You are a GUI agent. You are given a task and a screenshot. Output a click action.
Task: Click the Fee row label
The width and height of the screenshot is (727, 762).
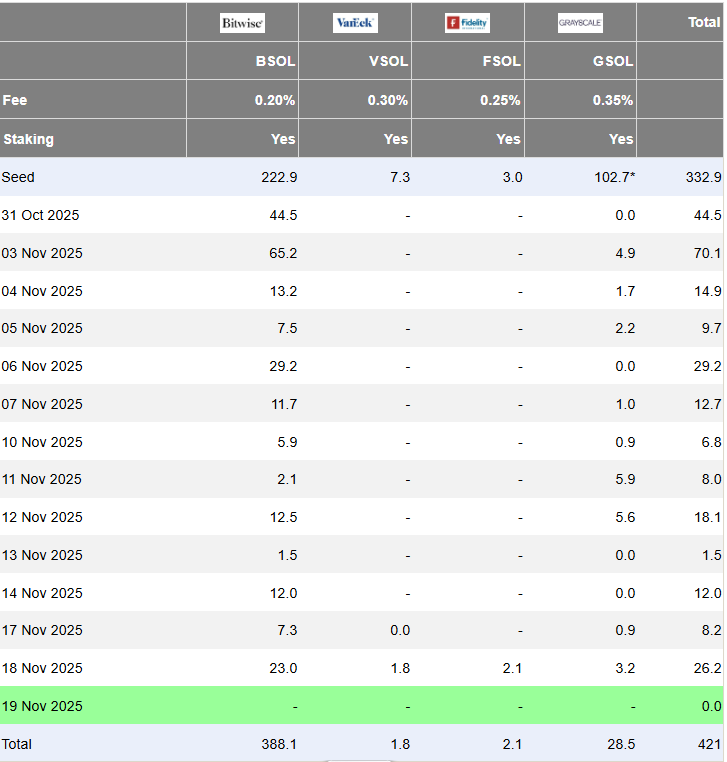tap(15, 100)
